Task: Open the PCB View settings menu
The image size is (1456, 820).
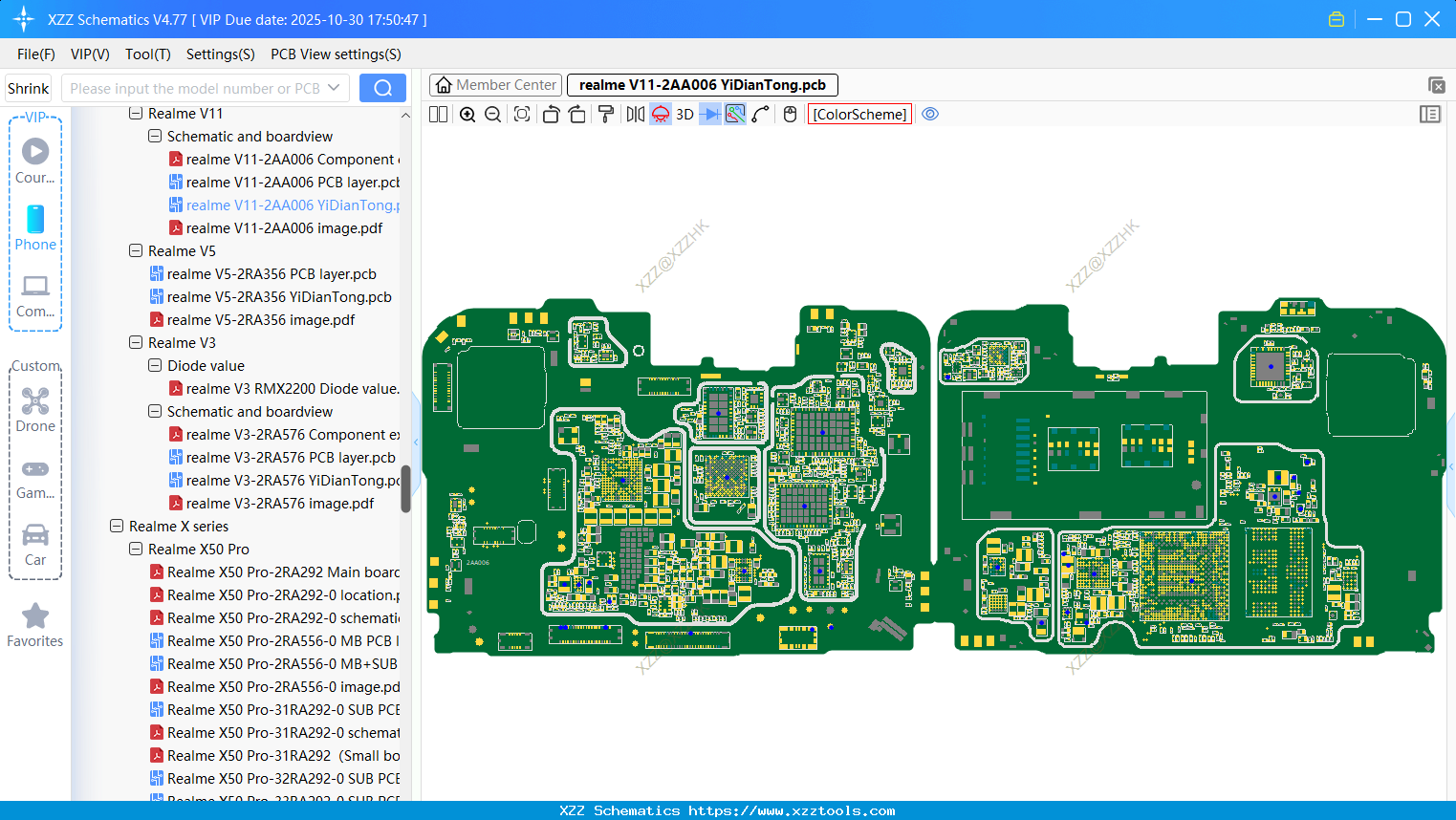Action: [336, 54]
